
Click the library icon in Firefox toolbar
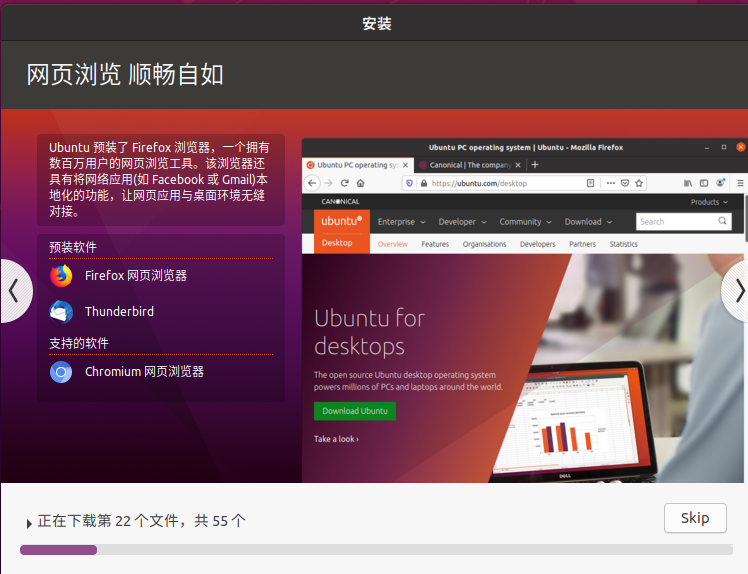click(x=688, y=183)
